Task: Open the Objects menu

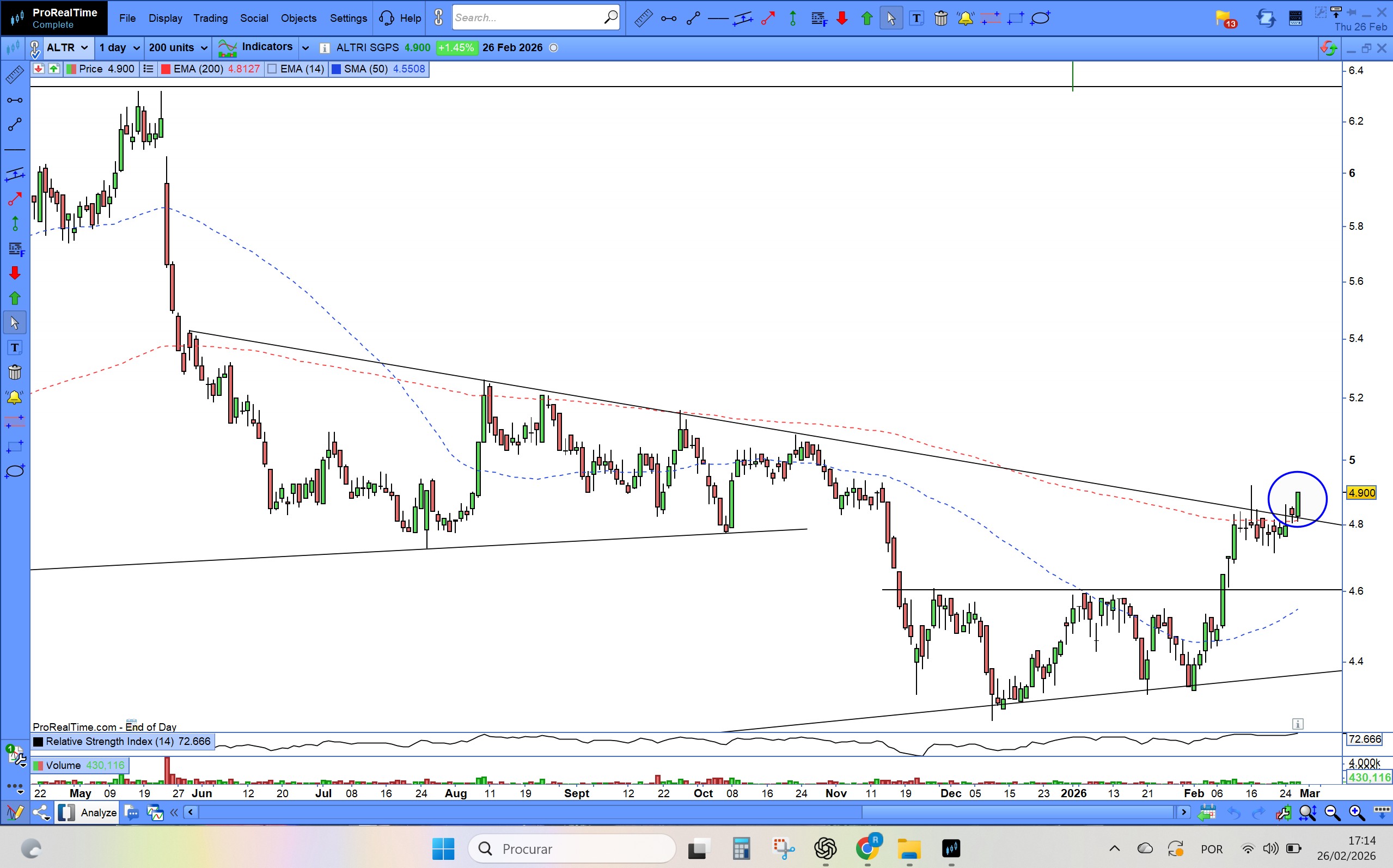Action: click(298, 19)
